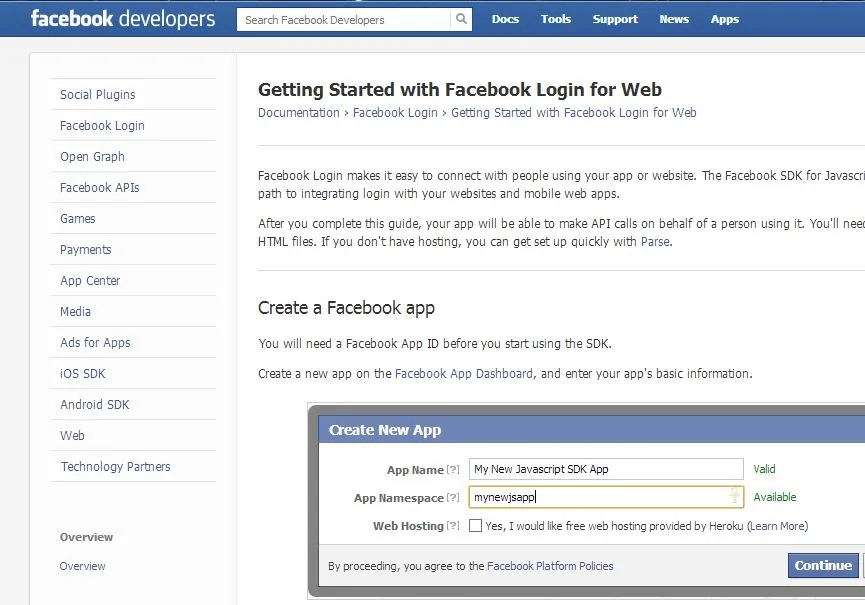The width and height of the screenshot is (865, 605).
Task: Open the Android SDK sidebar link
Action: click(95, 404)
